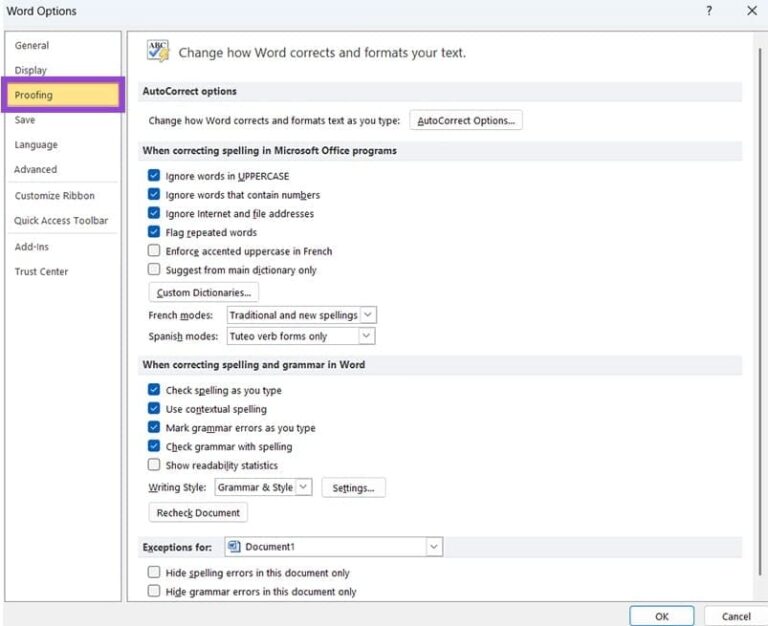This screenshot has width=768, height=626.
Task: Turn on Show readability statistics
Action: 154,465
